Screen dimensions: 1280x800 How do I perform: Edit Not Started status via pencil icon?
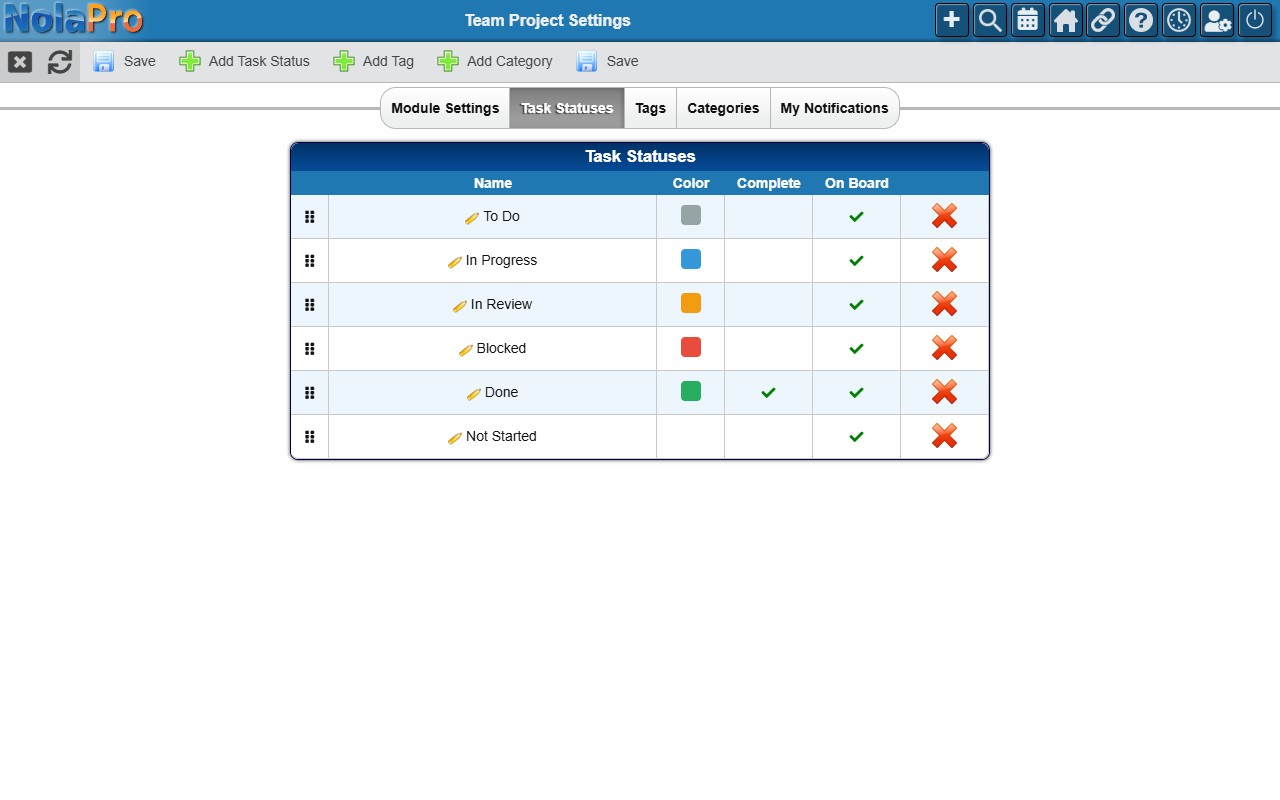click(455, 438)
